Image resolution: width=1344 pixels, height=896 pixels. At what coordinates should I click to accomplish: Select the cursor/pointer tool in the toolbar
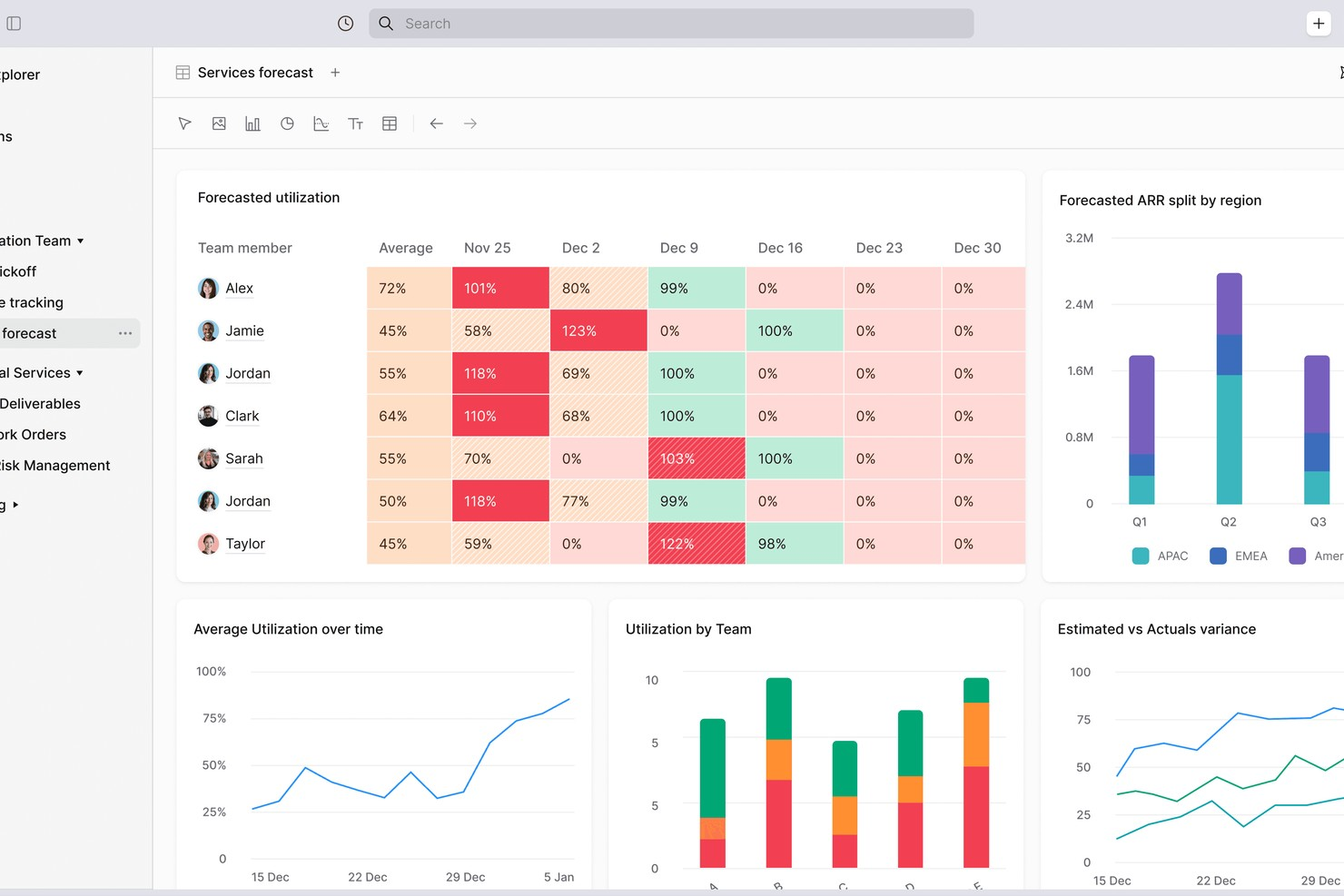tap(184, 123)
